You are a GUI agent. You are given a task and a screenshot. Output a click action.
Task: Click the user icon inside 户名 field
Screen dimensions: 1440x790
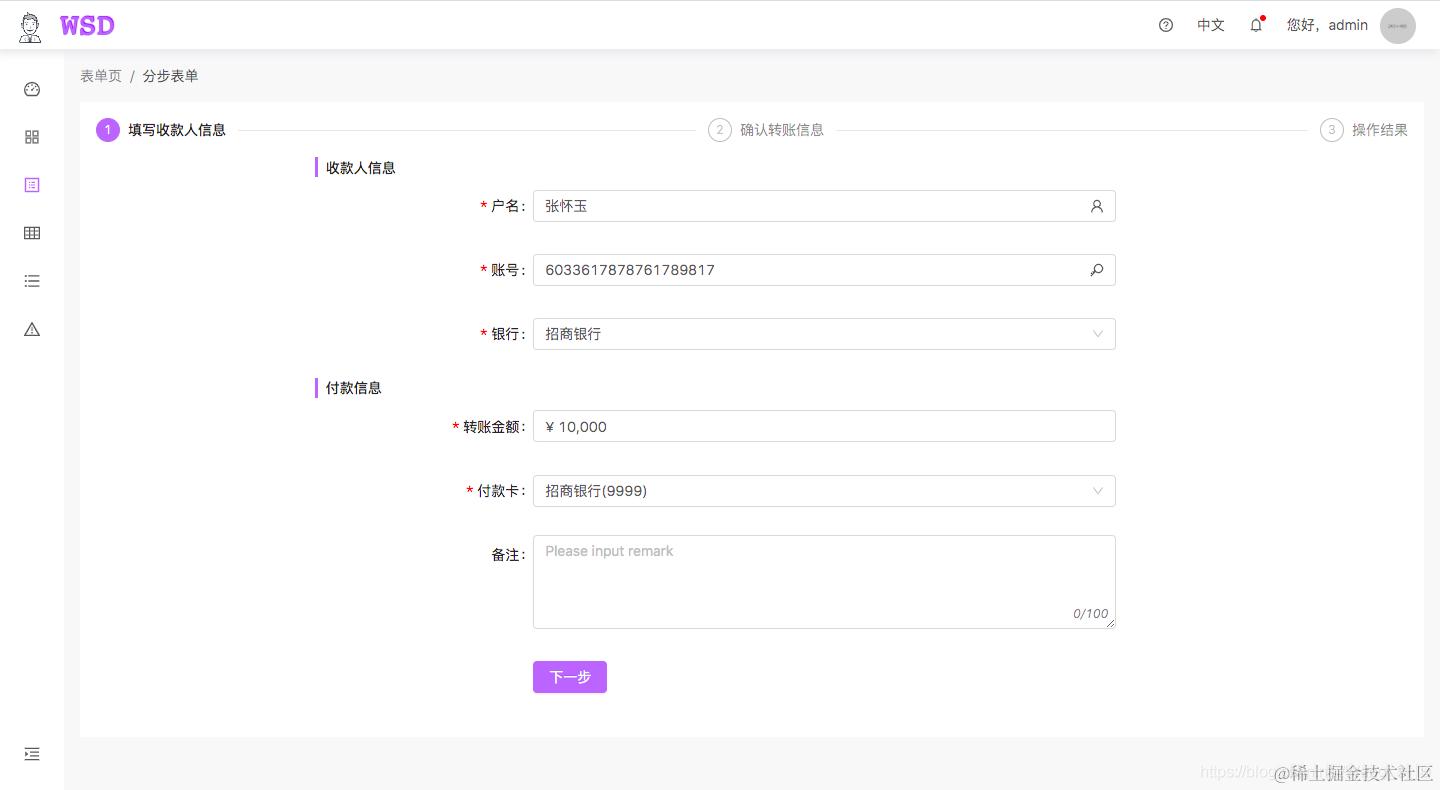click(x=1097, y=206)
